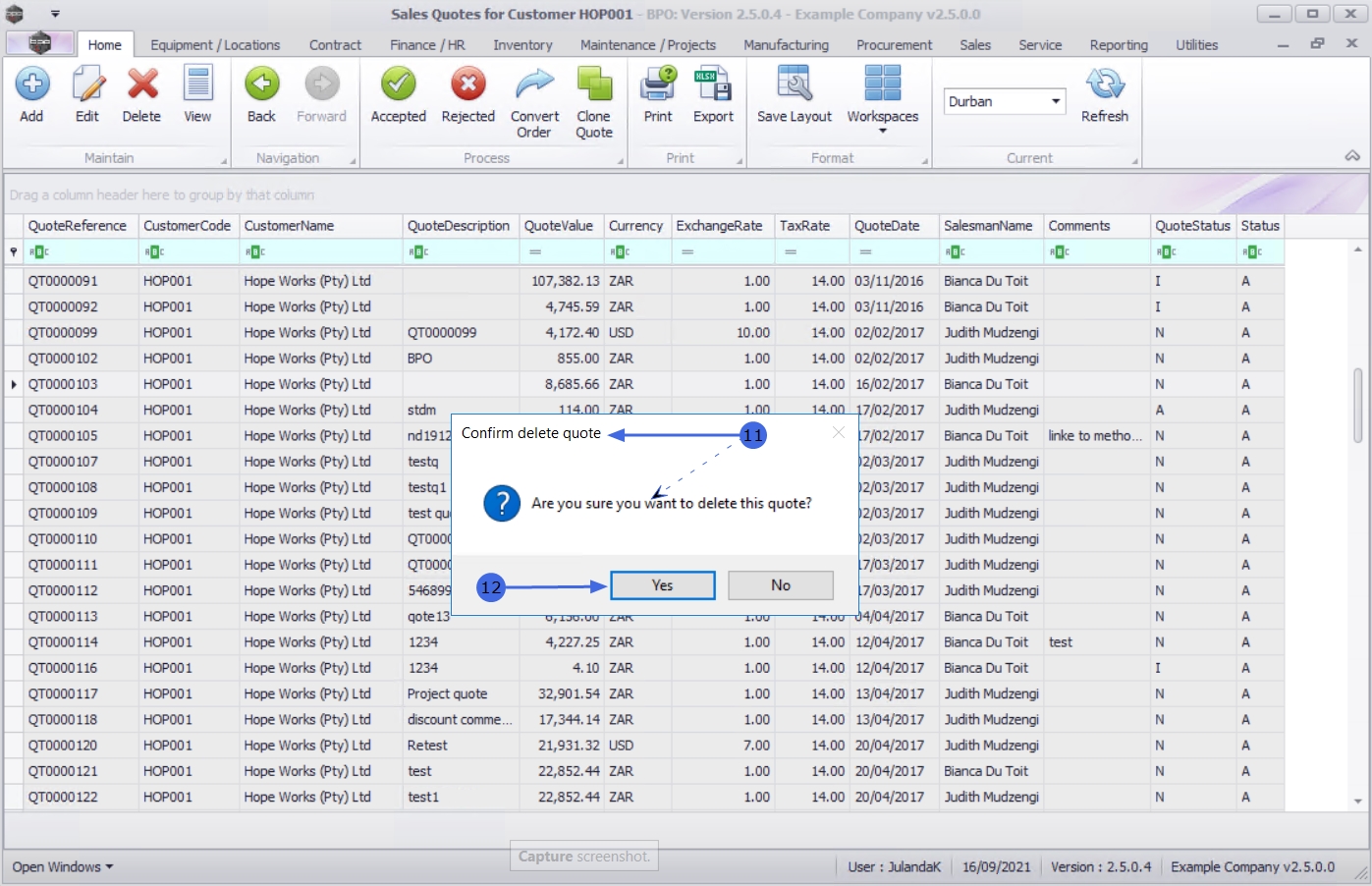1372x886 pixels.
Task: Open the Contract tab
Action: (335, 45)
